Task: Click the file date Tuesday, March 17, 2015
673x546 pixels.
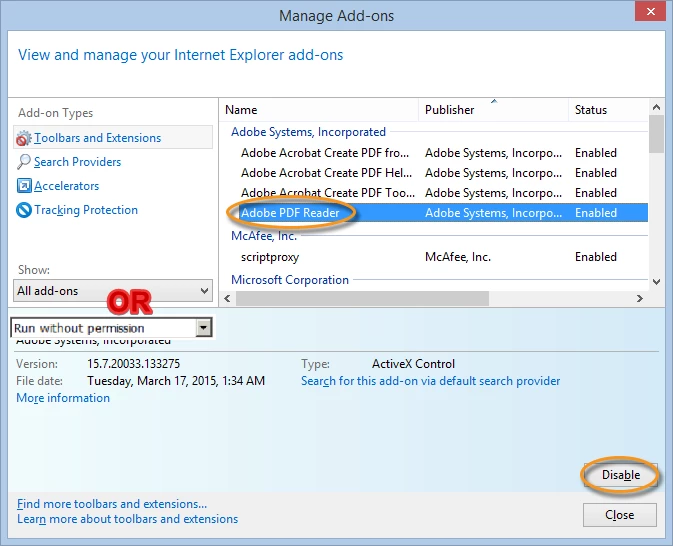Action: click(176, 381)
